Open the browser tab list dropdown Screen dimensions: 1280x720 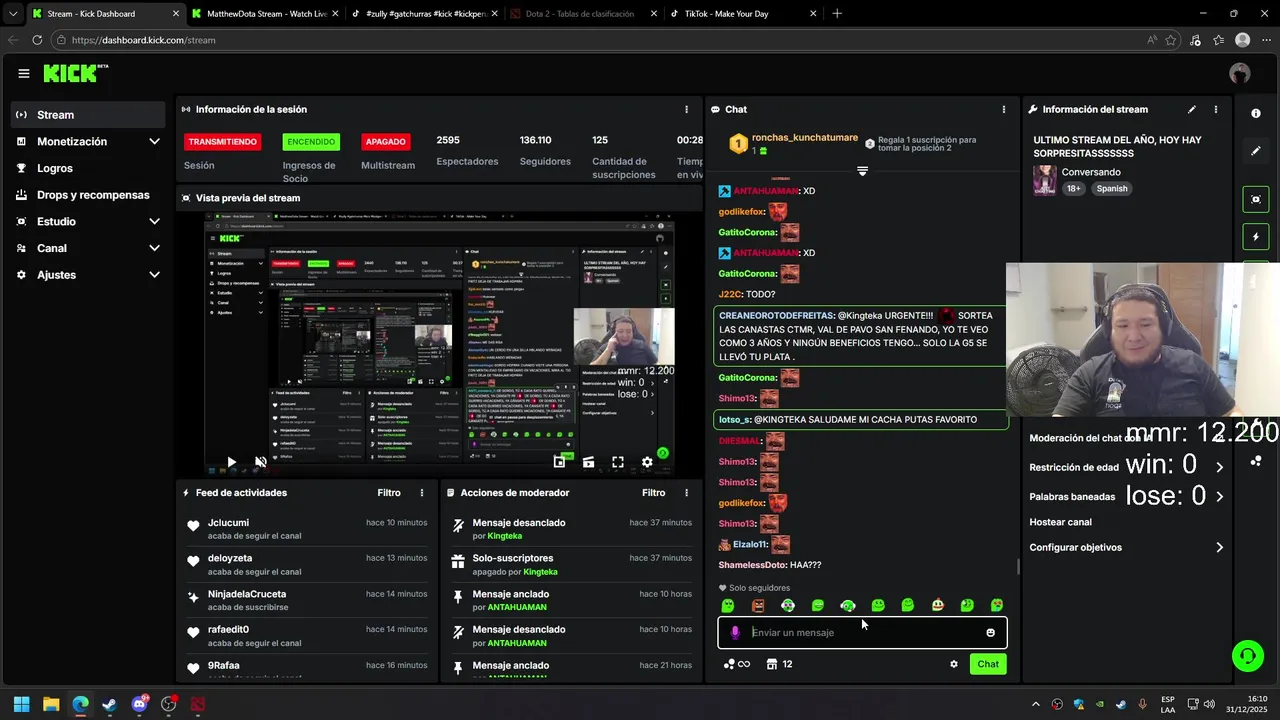pos(13,14)
